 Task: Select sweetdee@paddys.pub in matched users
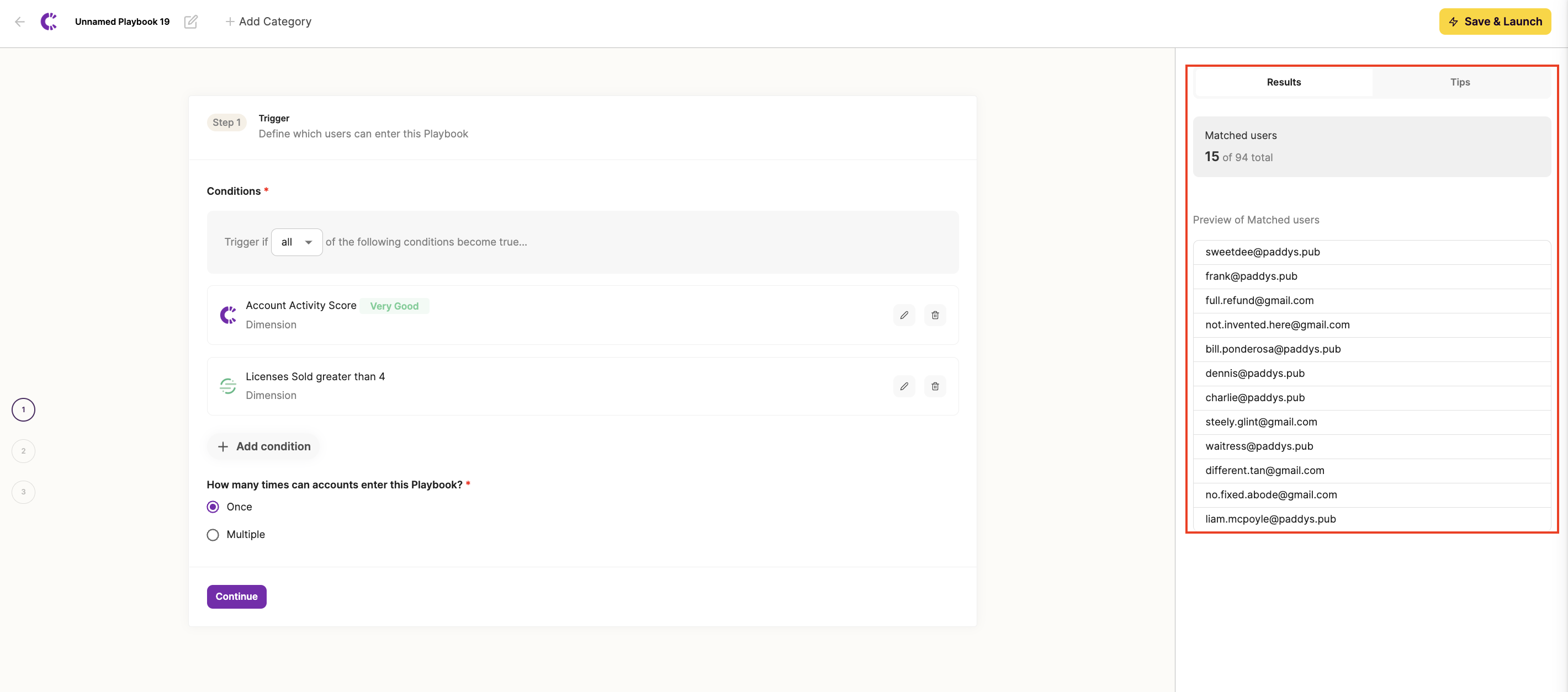1263,252
